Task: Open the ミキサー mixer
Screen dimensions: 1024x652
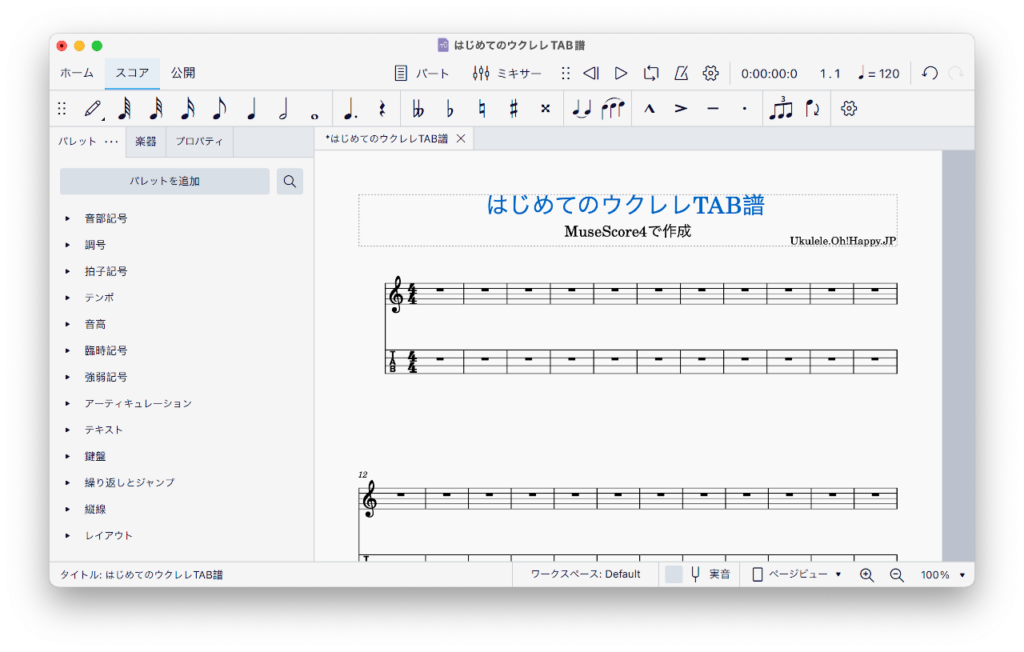Action: click(507, 73)
